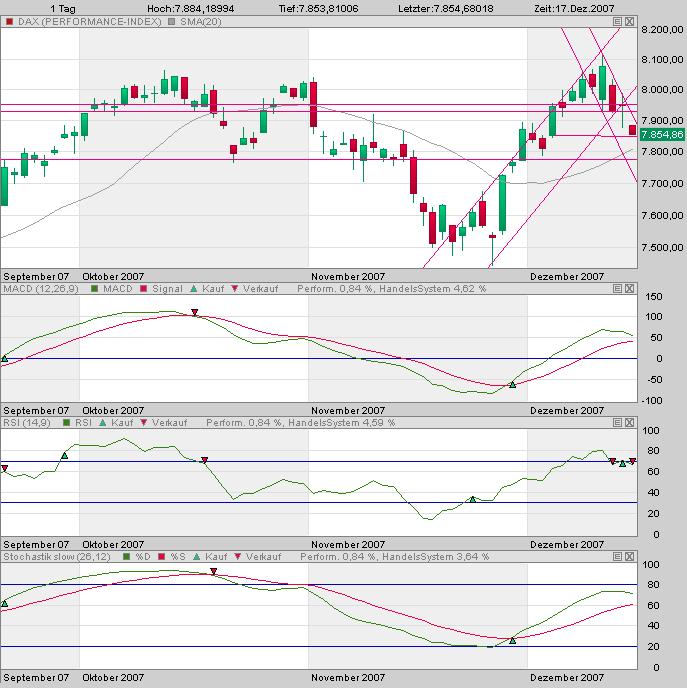The height and width of the screenshot is (688, 687).
Task: Close the Stochastik slow panel
Action: (x=629, y=556)
